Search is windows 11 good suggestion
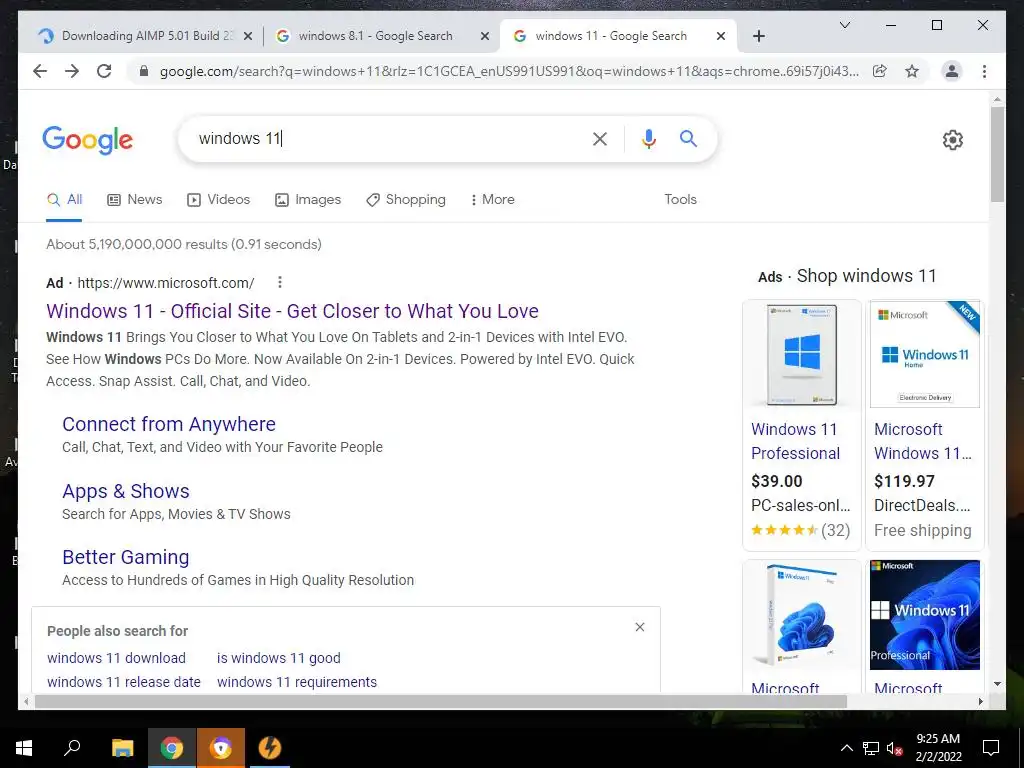This screenshot has width=1024, height=768. point(279,658)
